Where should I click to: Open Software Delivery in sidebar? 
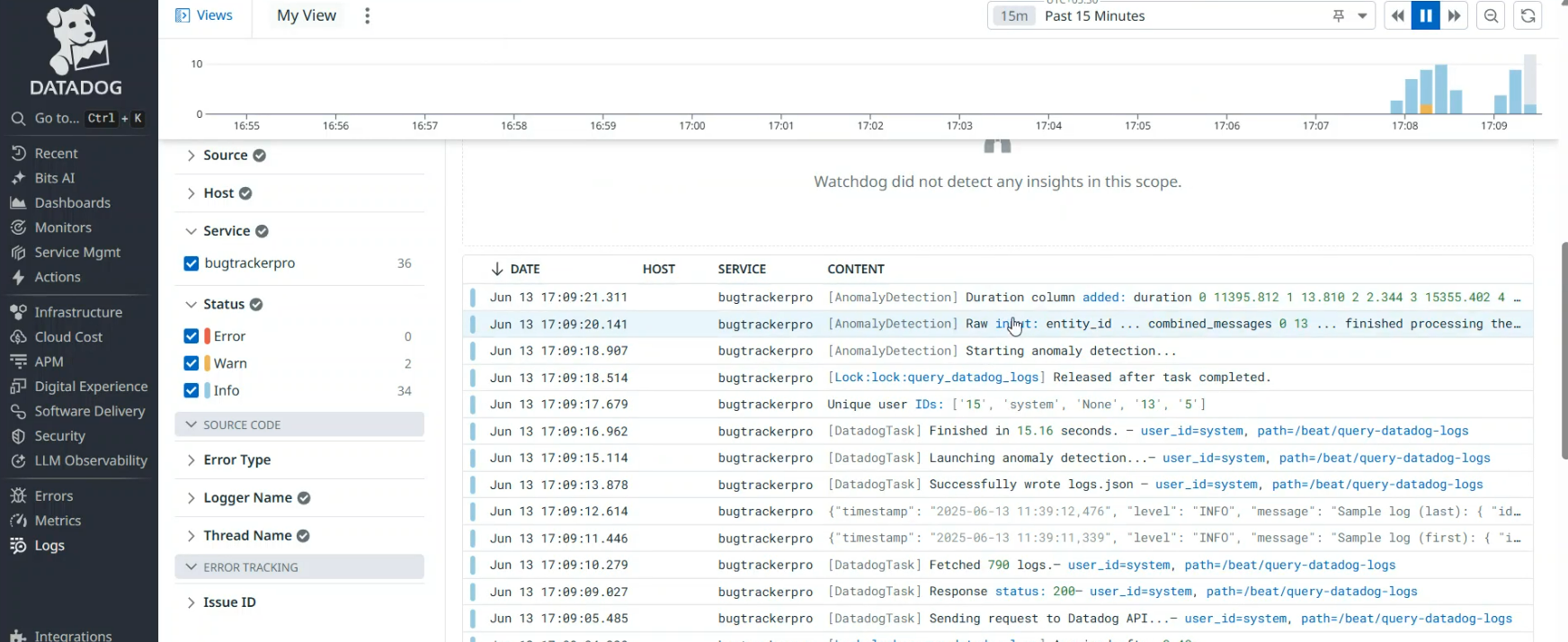(89, 411)
